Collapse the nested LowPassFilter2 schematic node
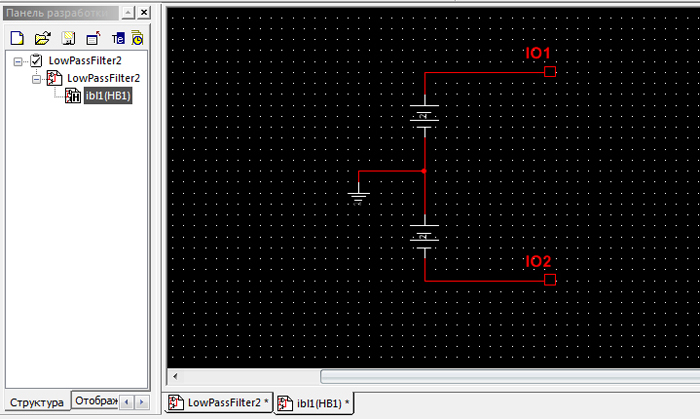The image size is (700, 419). [36, 79]
